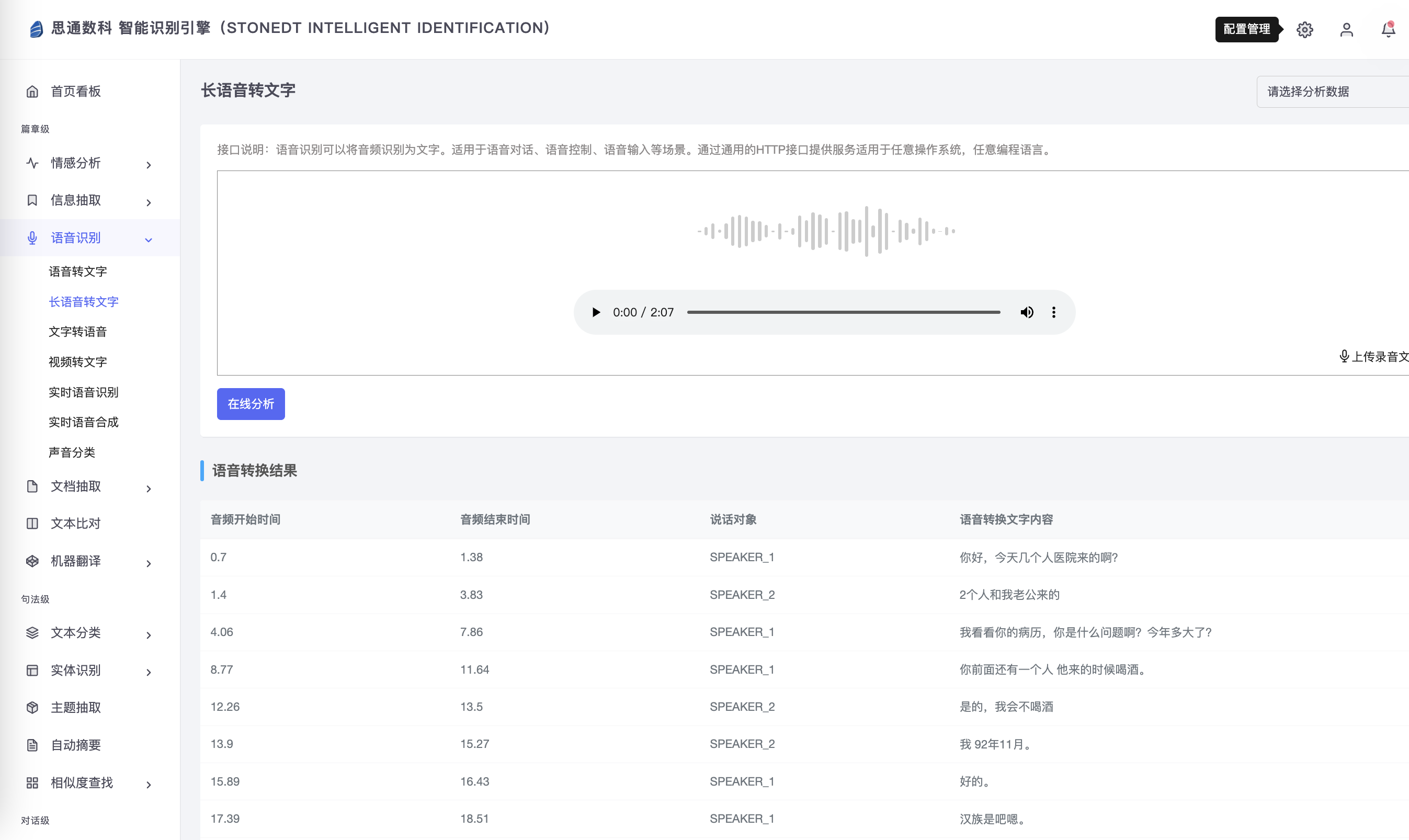Check notifications via the bell icon

coord(1388,29)
